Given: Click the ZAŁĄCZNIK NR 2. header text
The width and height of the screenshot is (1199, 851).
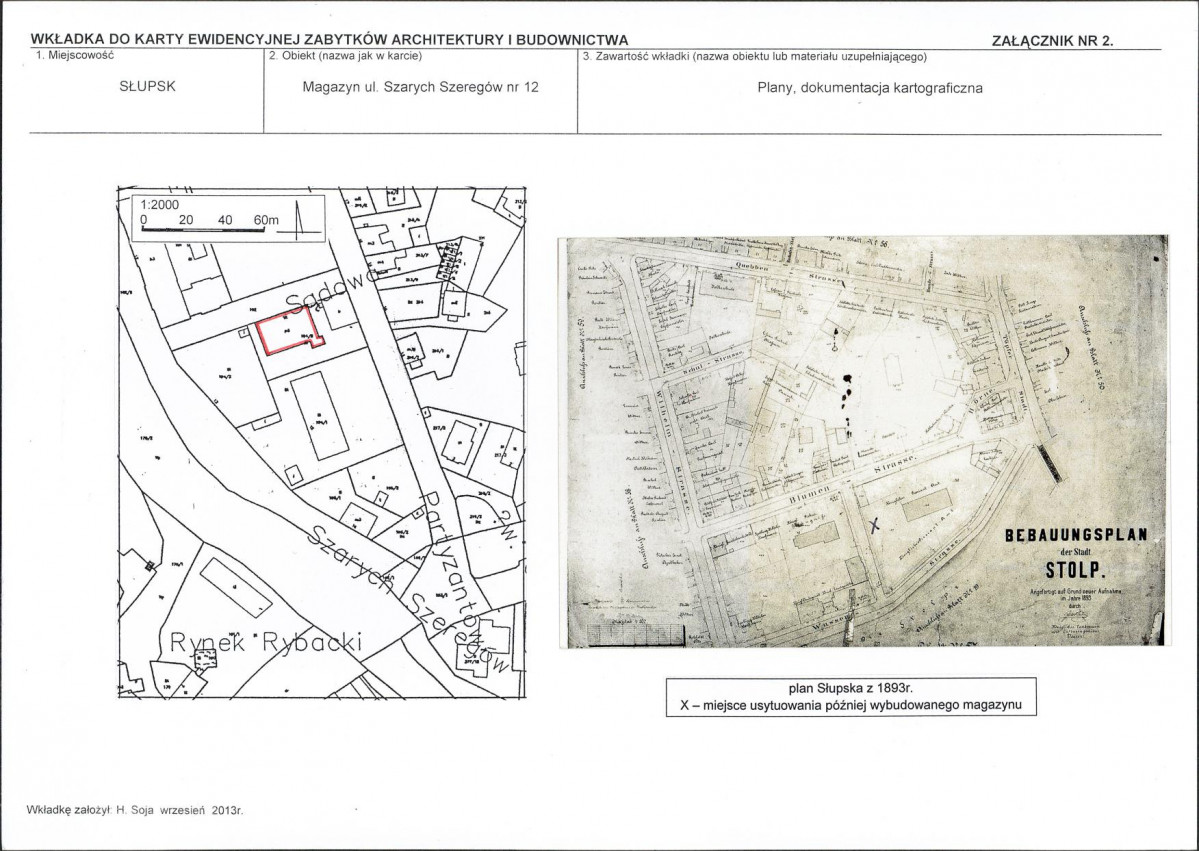Looking at the screenshot, I should [1052, 41].
